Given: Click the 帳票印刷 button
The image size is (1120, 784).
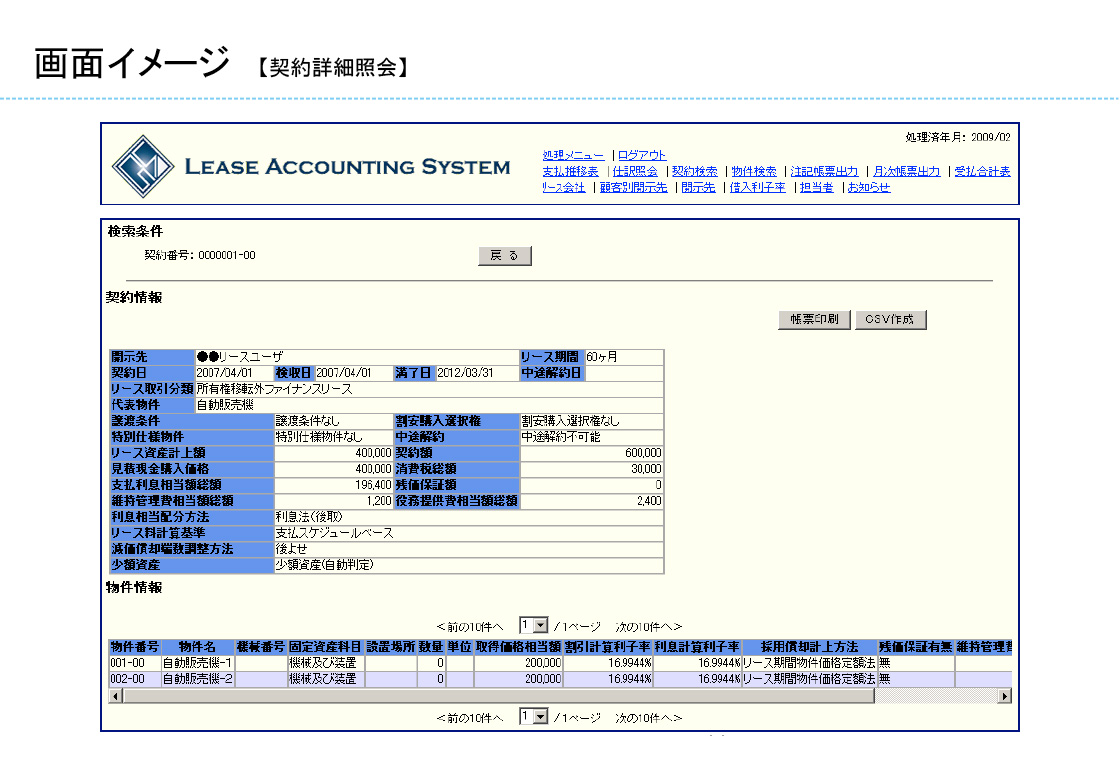Looking at the screenshot, I should coord(814,319).
